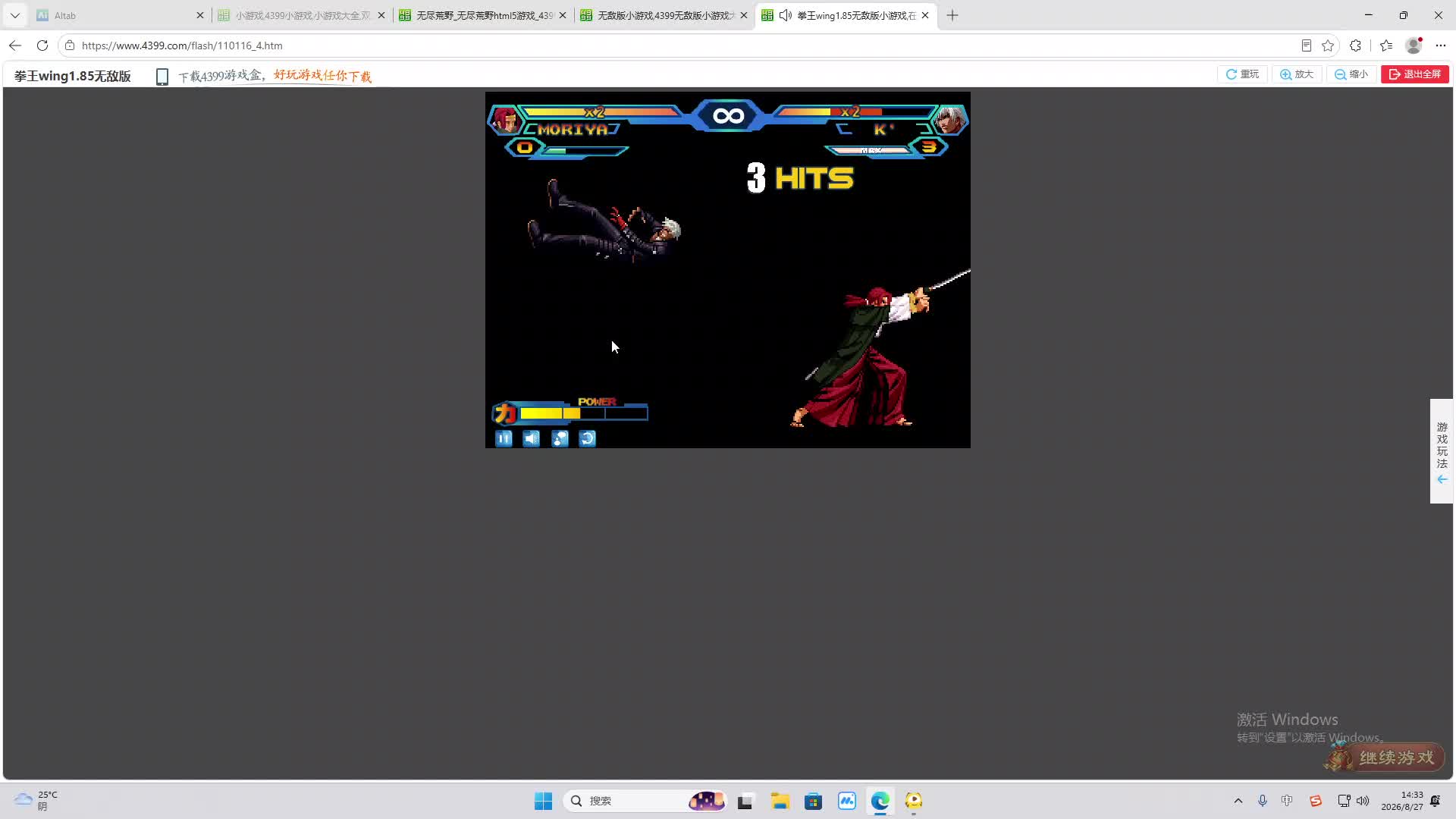Viewport: 1456px width, 819px height.
Task: Open the blue chart app on the taskbar
Action: [847, 801]
